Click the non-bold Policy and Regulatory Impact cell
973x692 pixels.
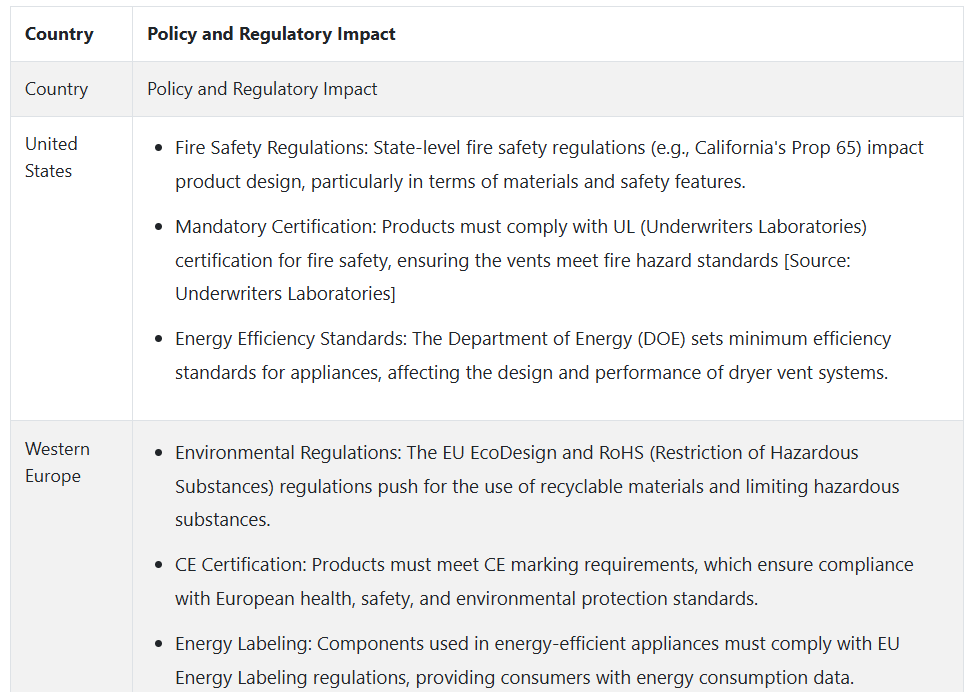[262, 89]
